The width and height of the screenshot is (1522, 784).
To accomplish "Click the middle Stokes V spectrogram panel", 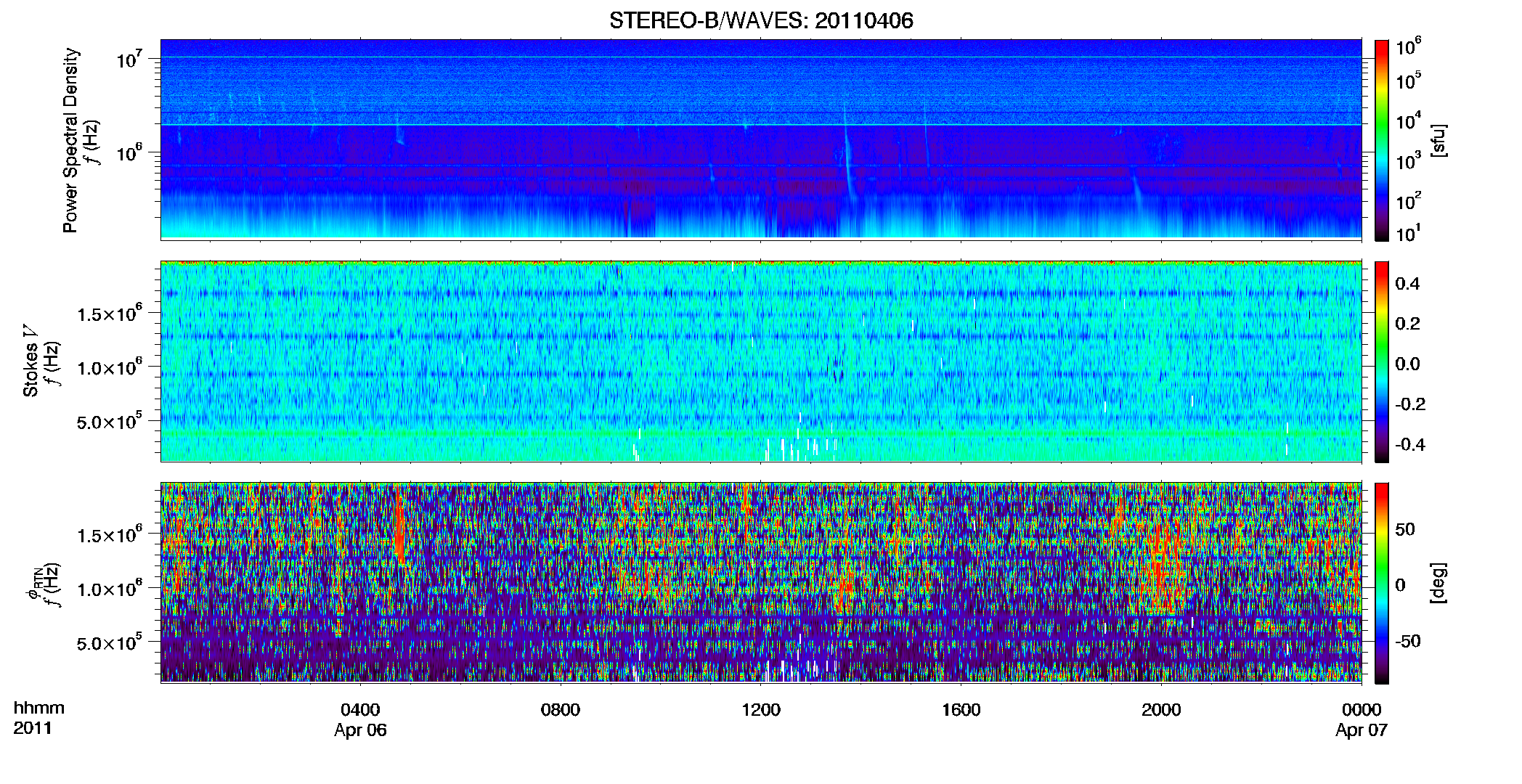I will coord(761,362).
